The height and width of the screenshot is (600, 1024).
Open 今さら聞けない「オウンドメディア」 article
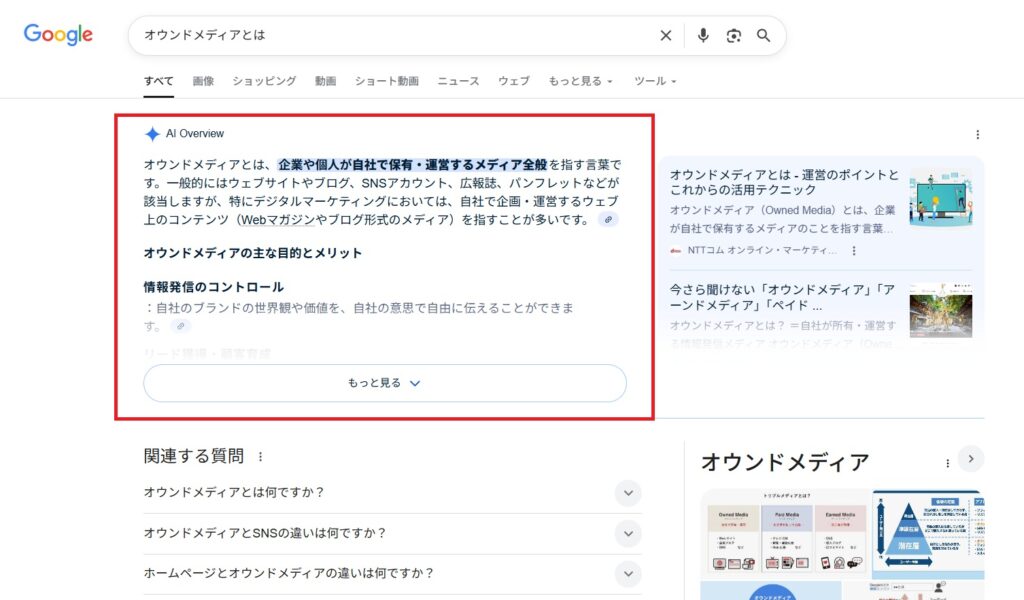(x=782, y=297)
